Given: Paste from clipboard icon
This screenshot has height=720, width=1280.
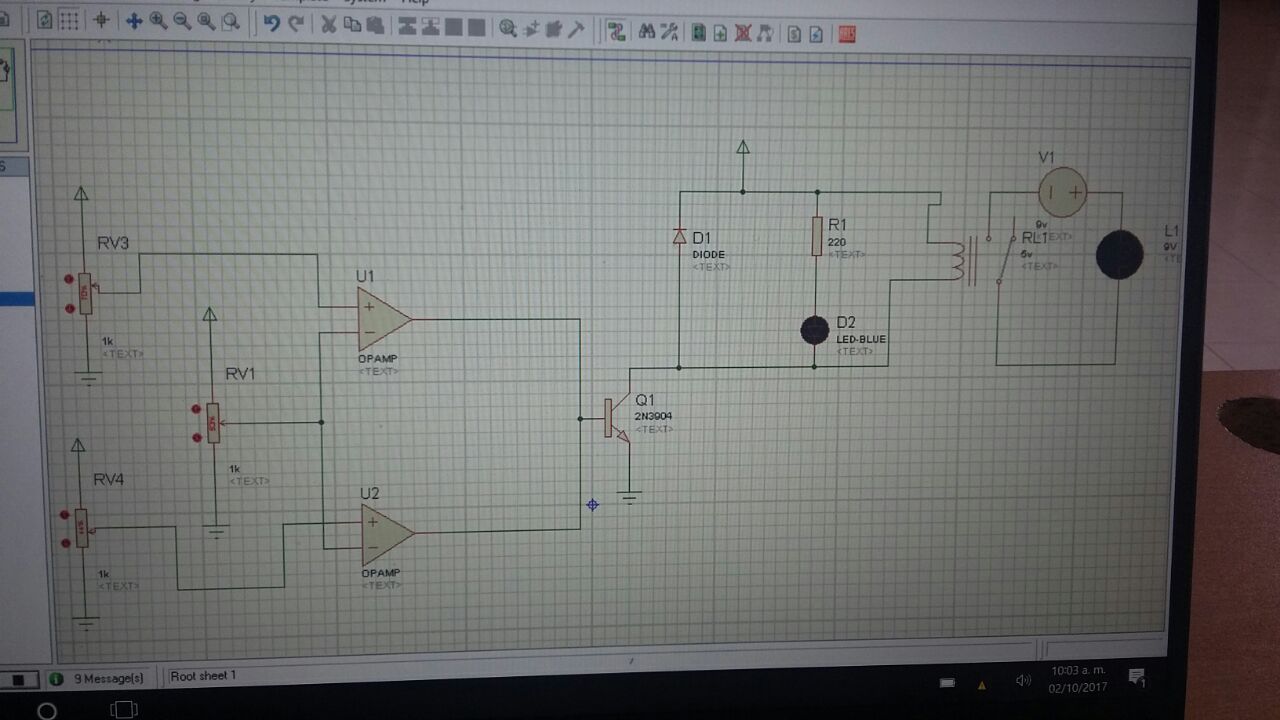Looking at the screenshot, I should tap(375, 25).
